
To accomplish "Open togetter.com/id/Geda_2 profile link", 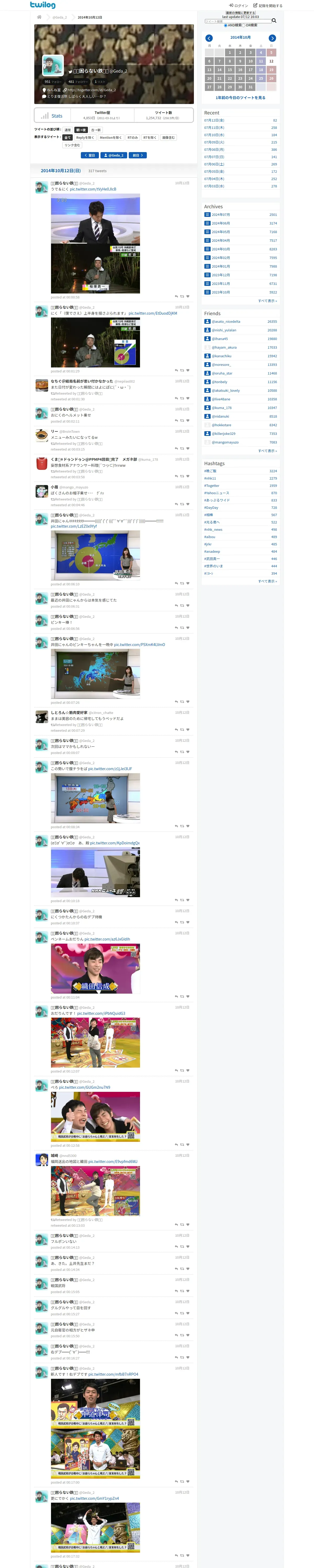I will click(92, 90).
